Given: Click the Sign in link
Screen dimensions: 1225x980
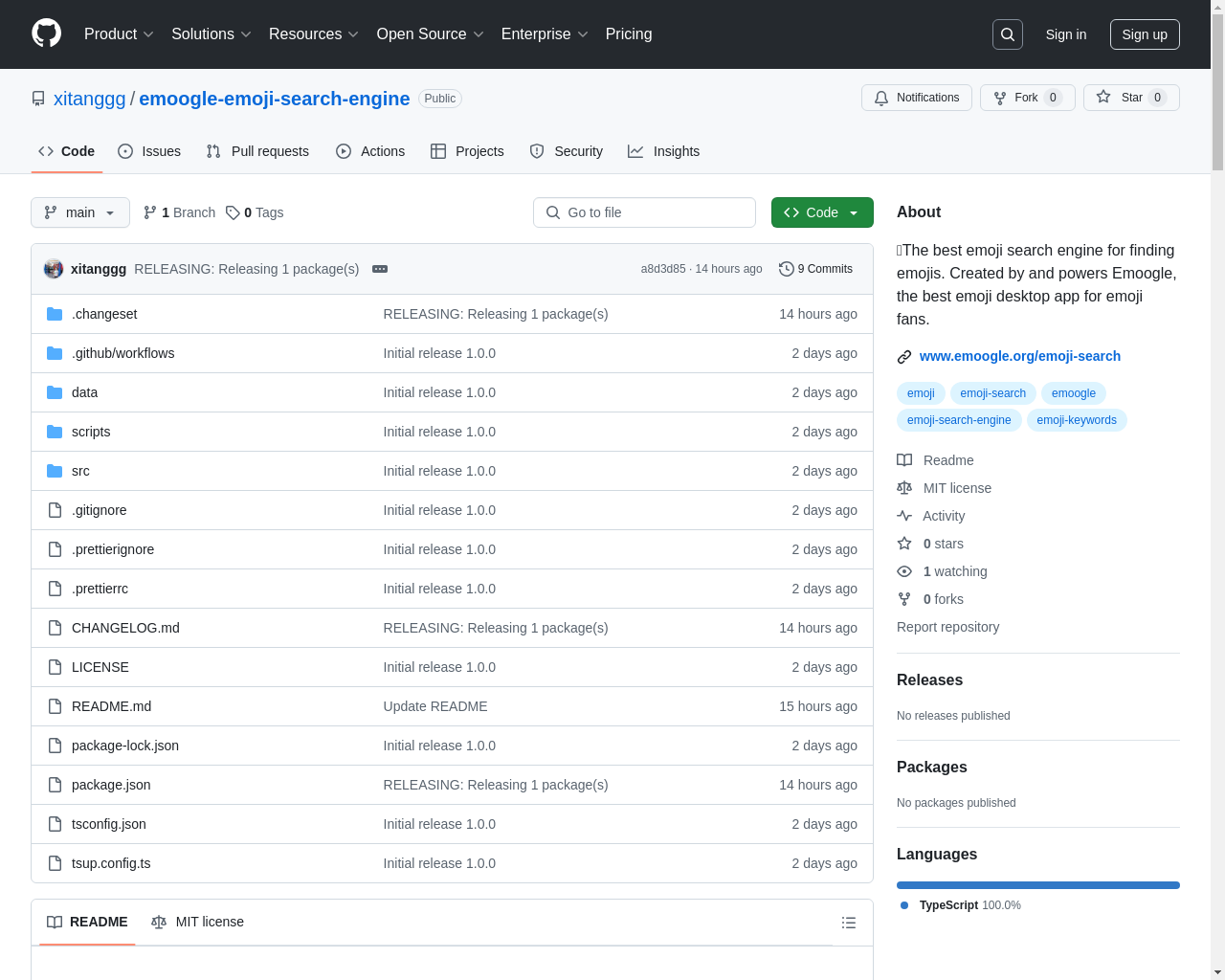Looking at the screenshot, I should [x=1066, y=34].
